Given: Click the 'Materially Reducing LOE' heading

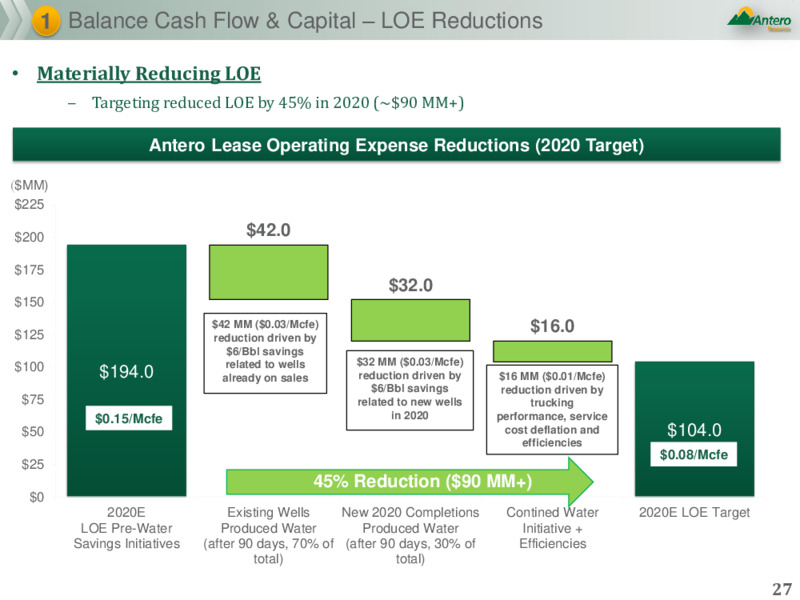Looking at the screenshot, I should (149, 73).
